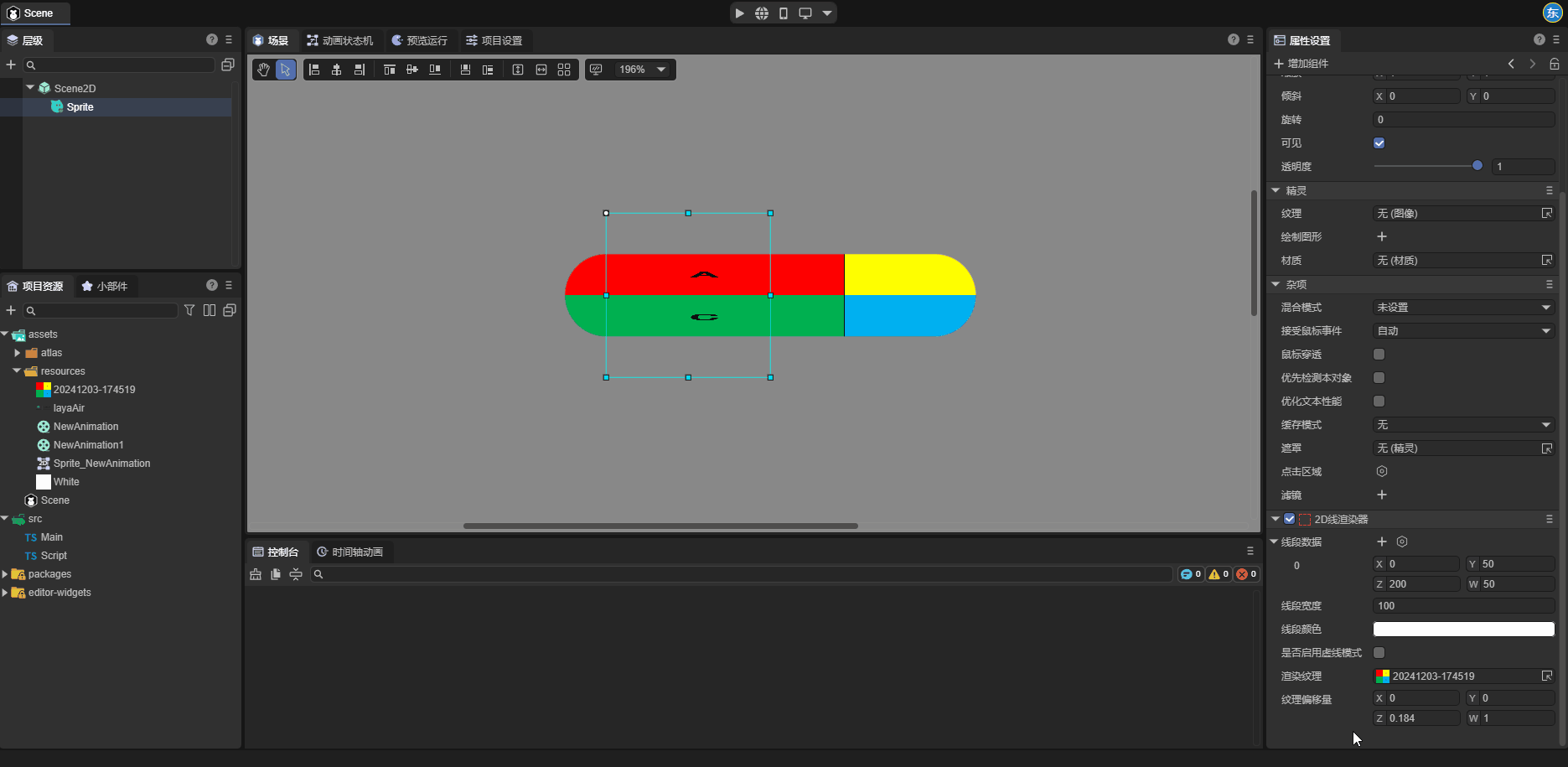Image resolution: width=1568 pixels, height=767 pixels.
Task: Toggle the visible checkbox
Action: (1379, 143)
